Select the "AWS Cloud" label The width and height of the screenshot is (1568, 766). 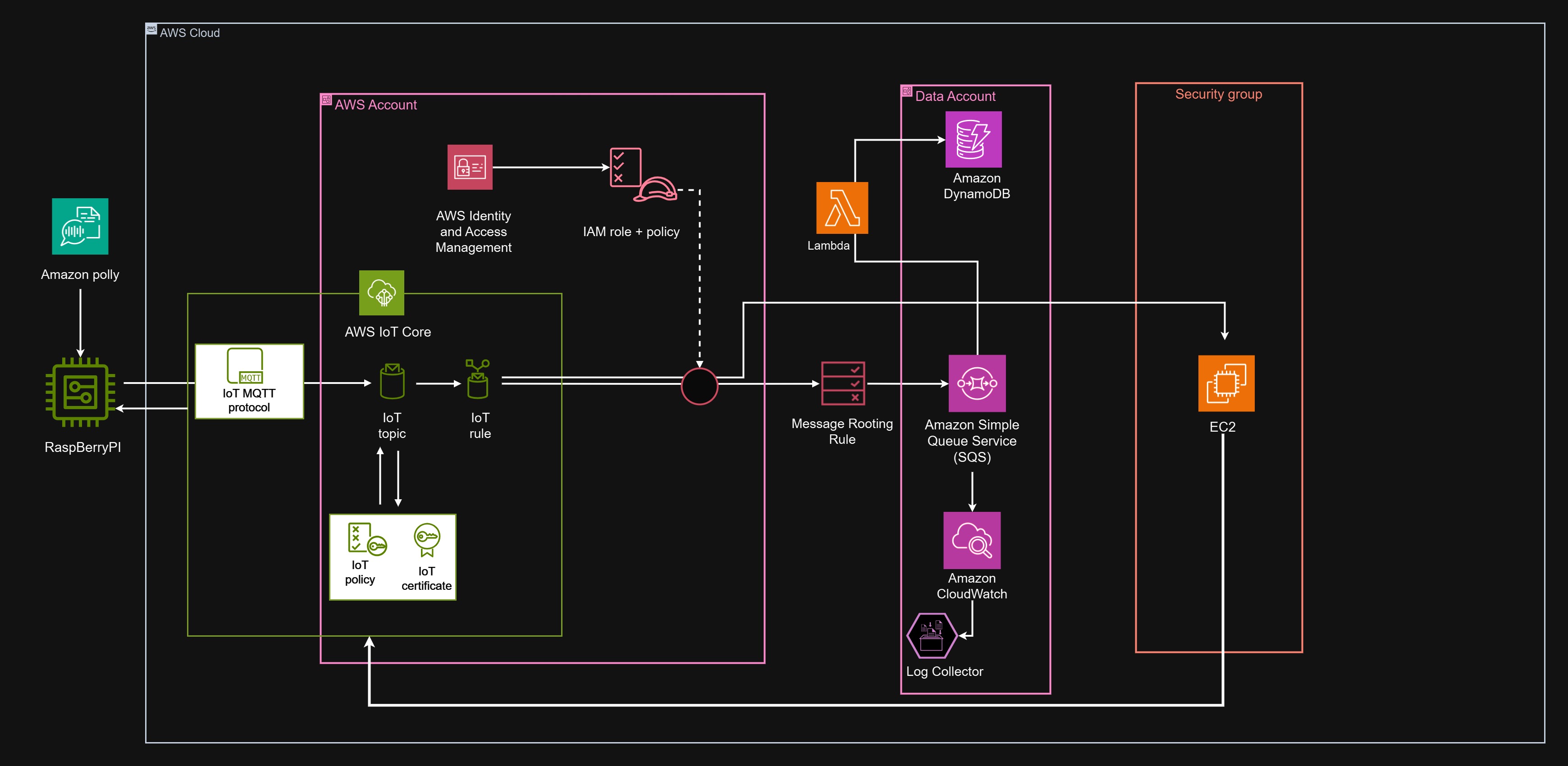pos(190,33)
